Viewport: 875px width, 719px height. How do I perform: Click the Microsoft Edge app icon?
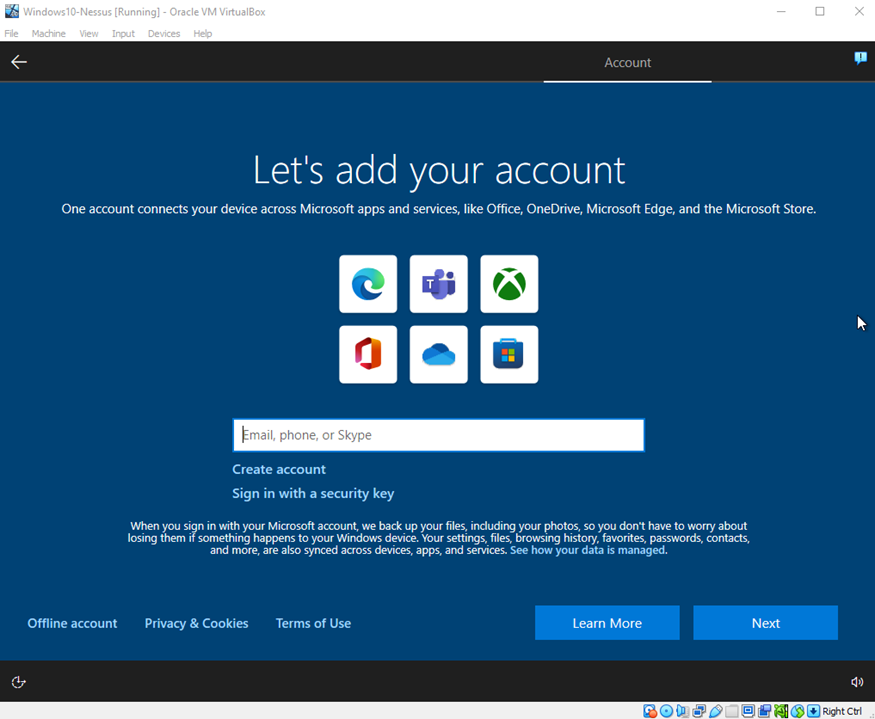(368, 284)
